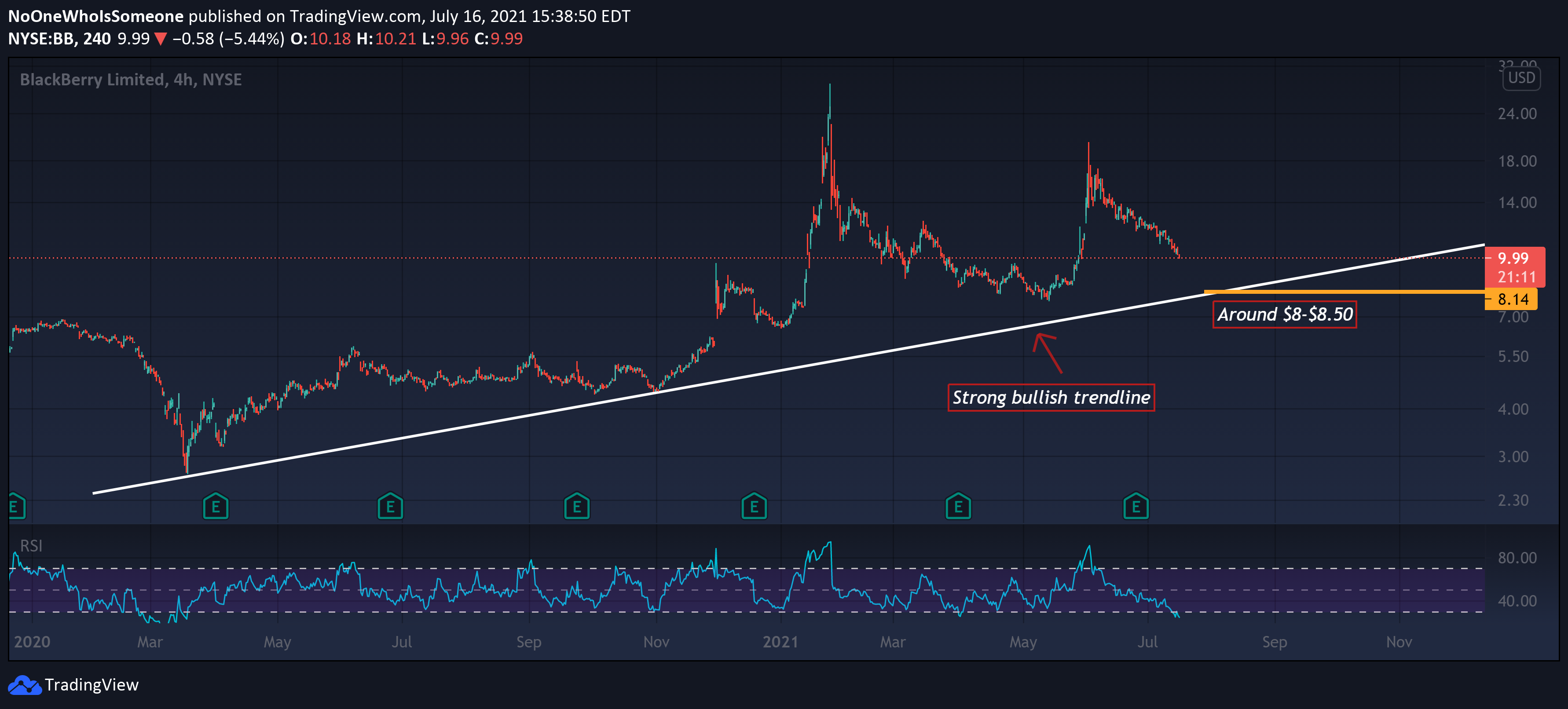Screen dimensions: 1568x709
Task: Click the RSI 80.00 axis label
Action: tap(1517, 557)
